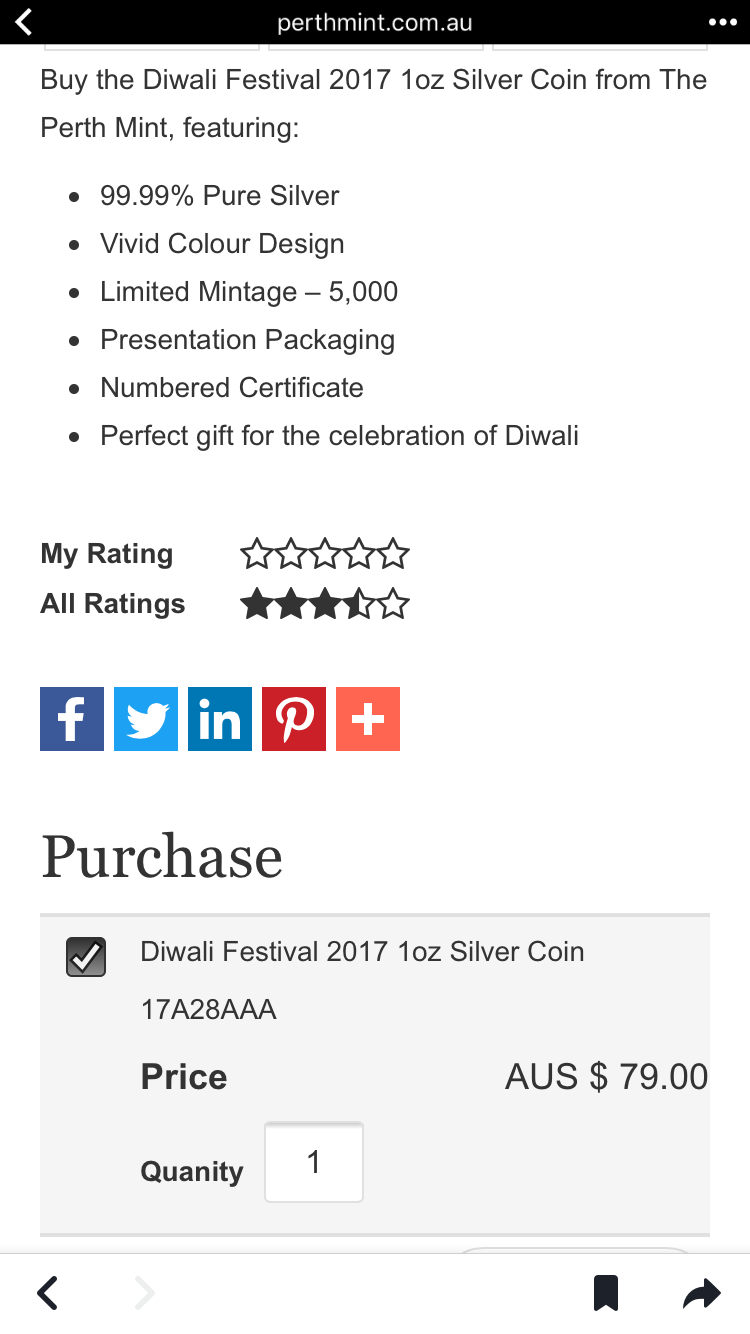Tap the perthmint.com.au address text
The image size is (750, 1334).
[x=375, y=22]
